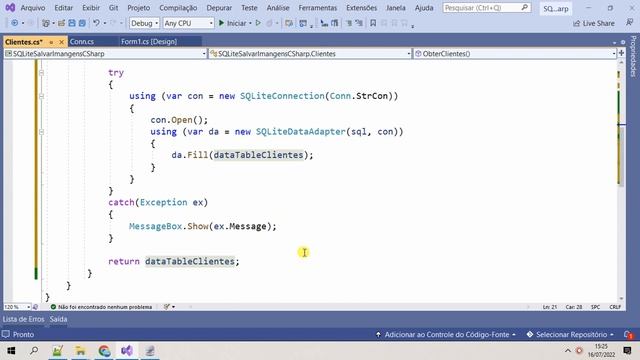Click the Undo arrow icon
640x360 pixels.
click(96, 23)
